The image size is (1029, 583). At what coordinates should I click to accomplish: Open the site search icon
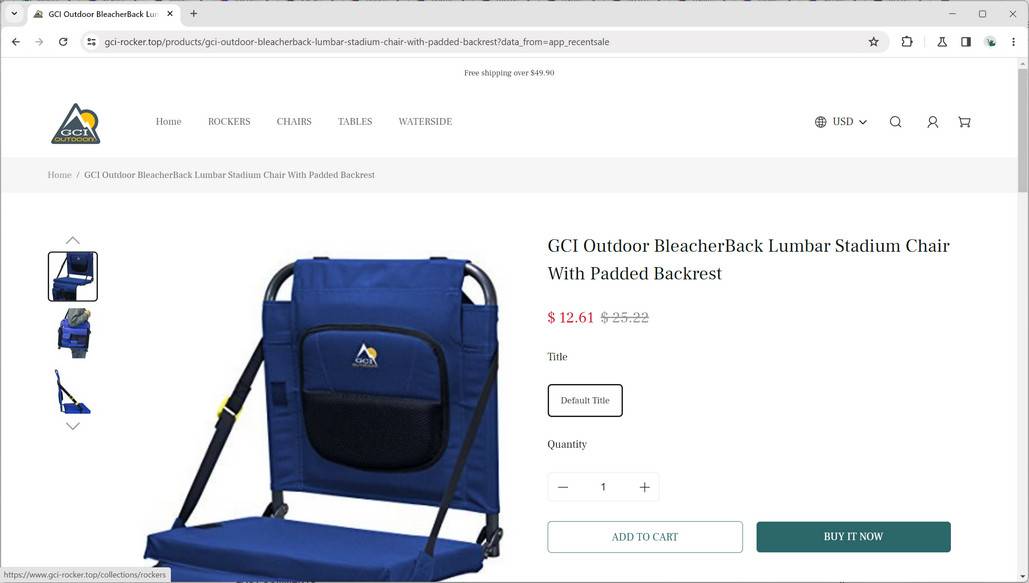click(x=895, y=121)
